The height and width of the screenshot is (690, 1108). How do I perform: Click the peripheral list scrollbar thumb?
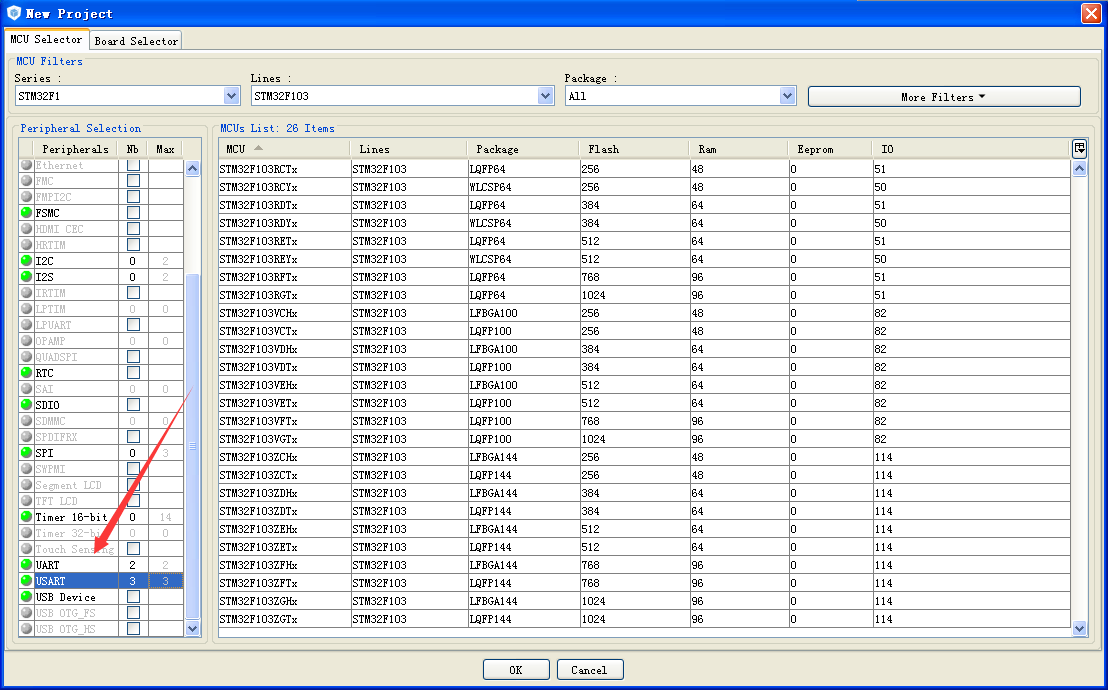click(x=192, y=445)
